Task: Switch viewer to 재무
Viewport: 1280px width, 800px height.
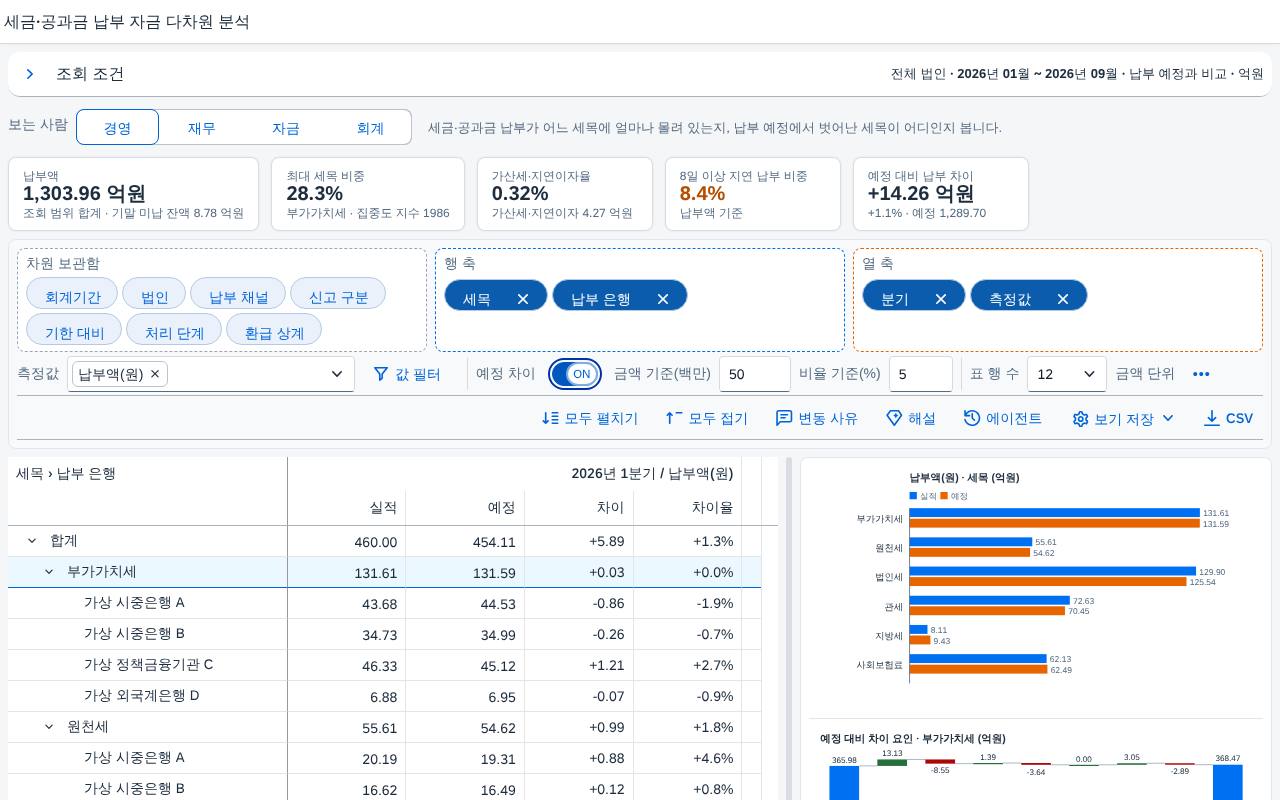Action: (202, 127)
